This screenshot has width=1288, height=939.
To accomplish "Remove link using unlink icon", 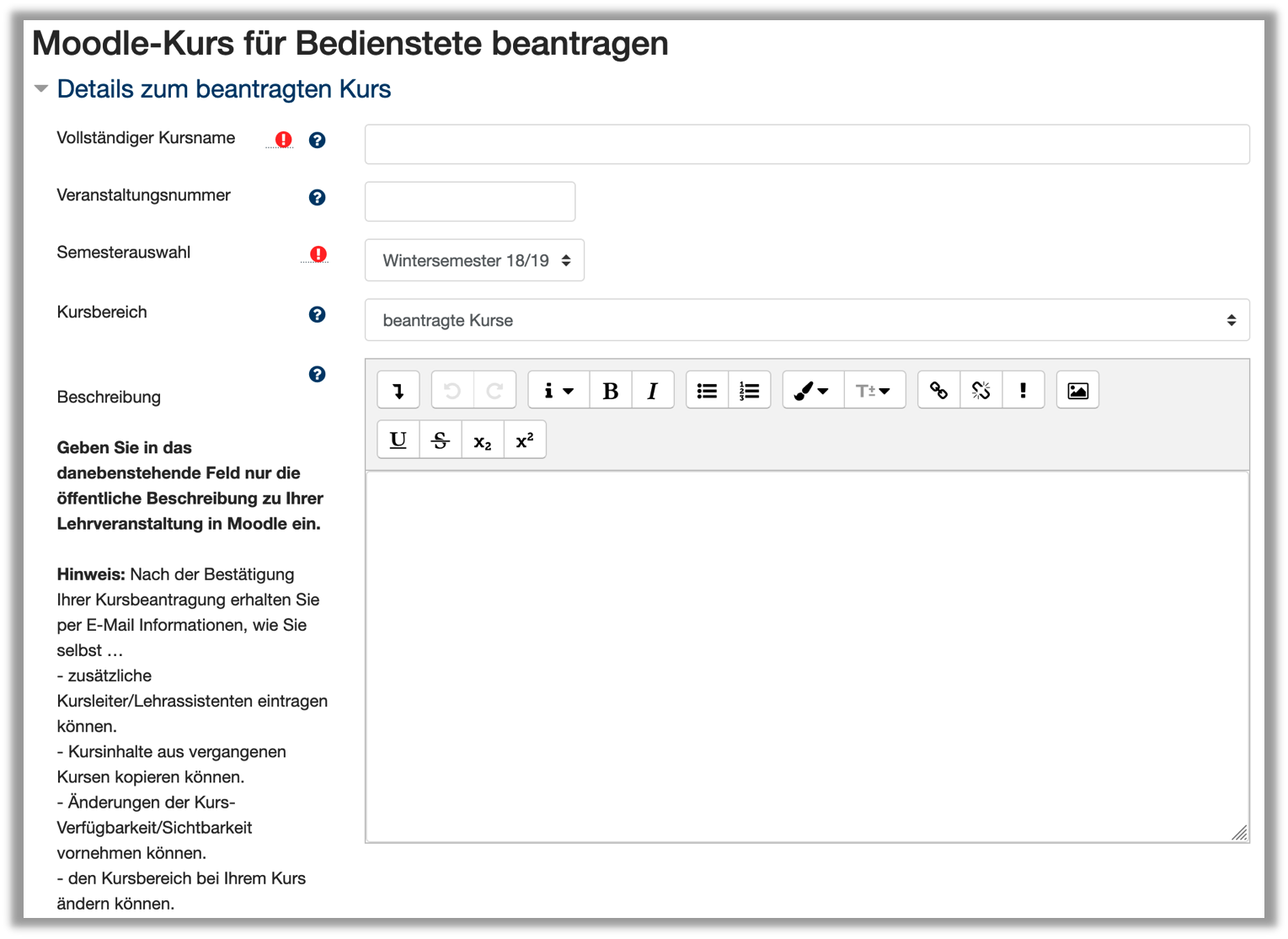I will point(981,391).
